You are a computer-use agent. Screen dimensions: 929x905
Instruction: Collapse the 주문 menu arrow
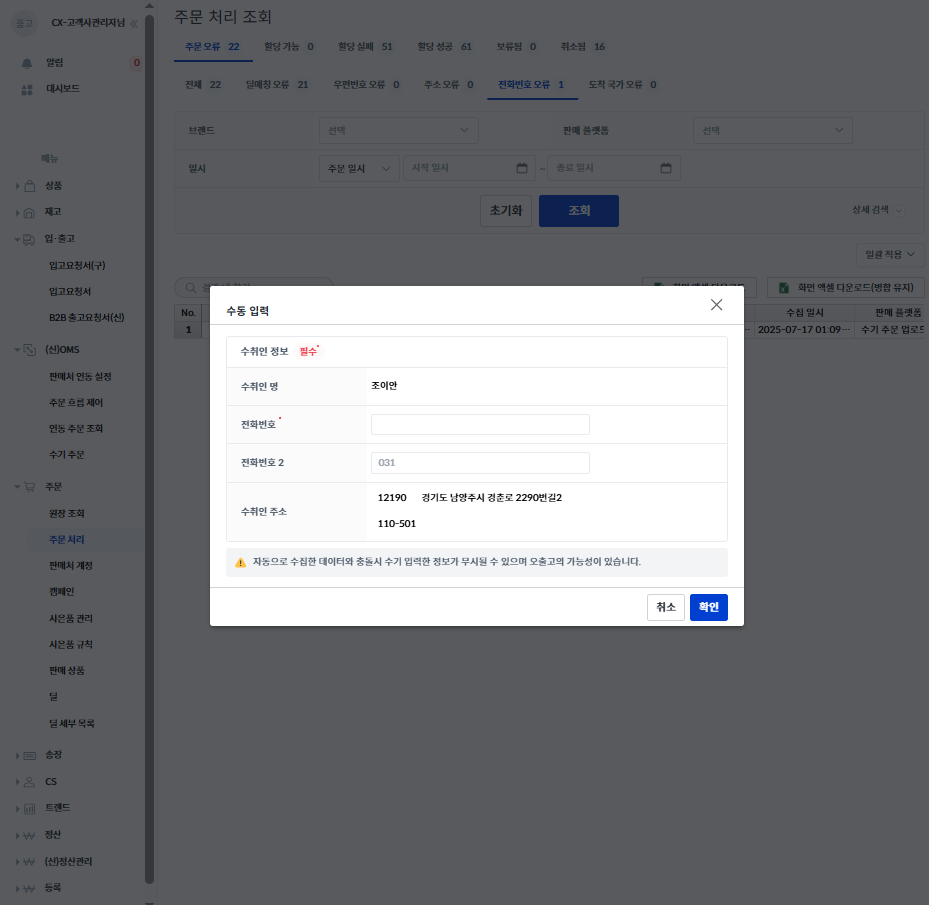point(17,487)
